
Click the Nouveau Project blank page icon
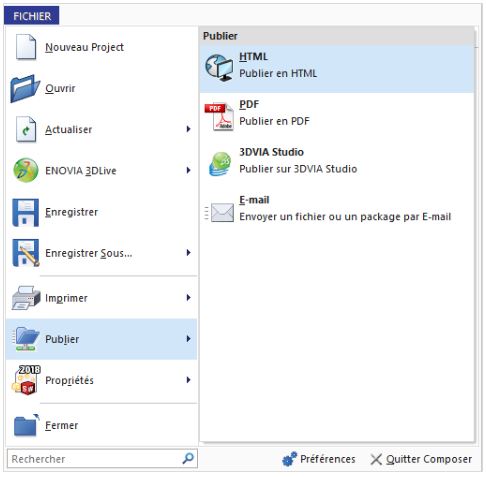(x=26, y=47)
